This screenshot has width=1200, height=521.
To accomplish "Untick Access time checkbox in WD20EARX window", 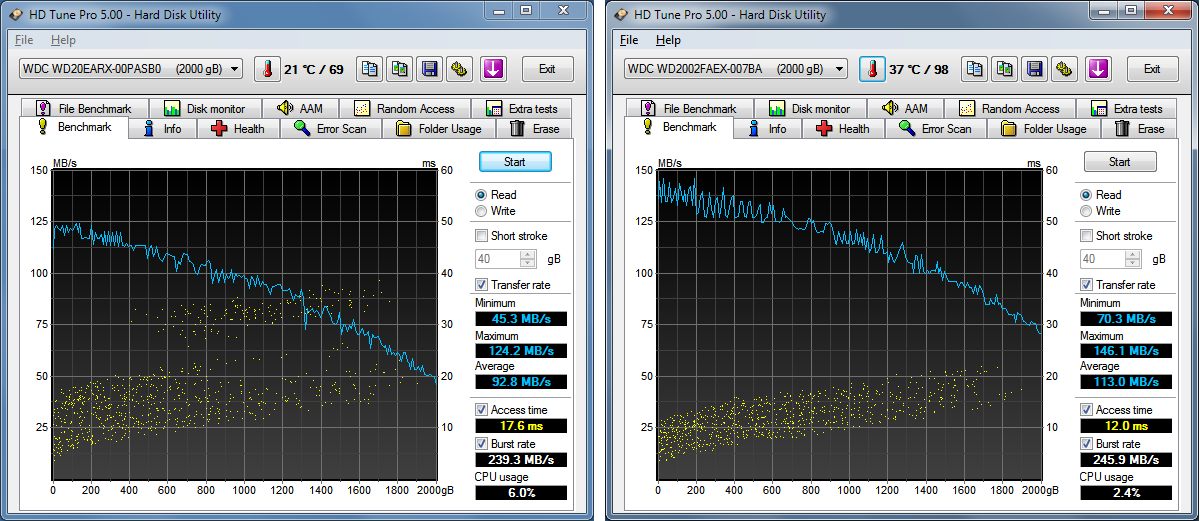I will (482, 410).
